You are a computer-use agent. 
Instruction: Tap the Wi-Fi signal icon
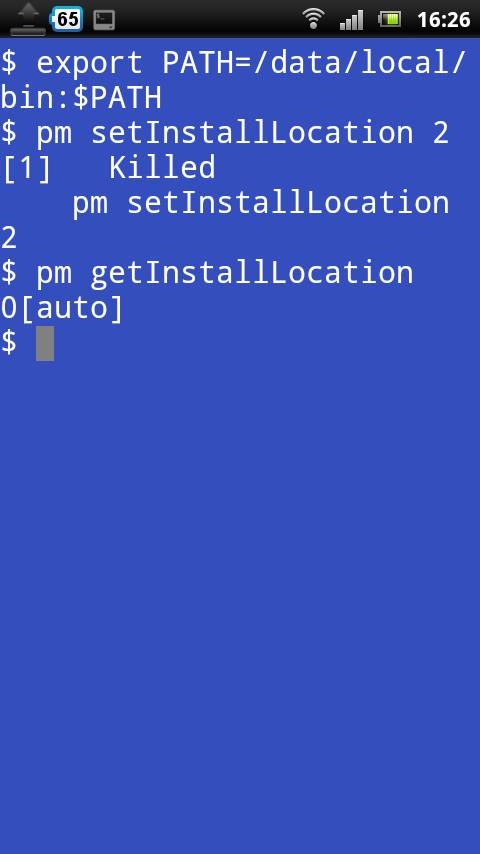click(x=314, y=20)
